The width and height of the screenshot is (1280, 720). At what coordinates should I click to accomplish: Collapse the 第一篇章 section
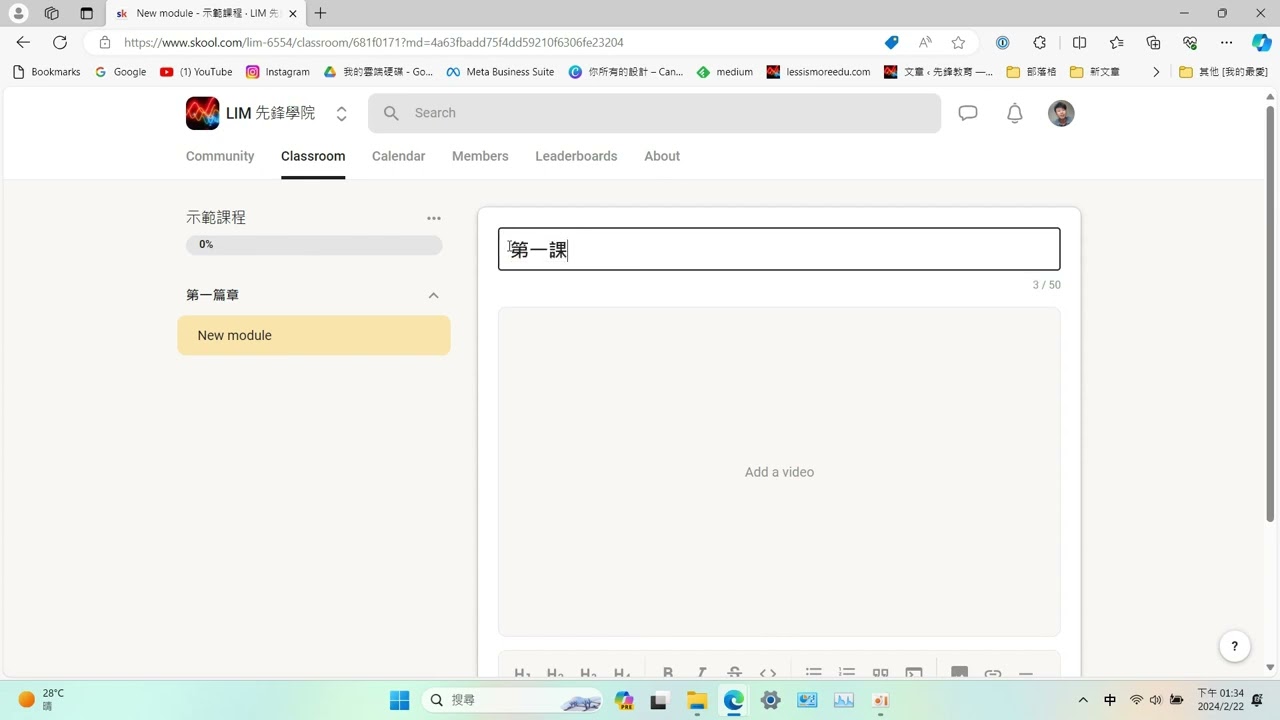(x=433, y=295)
